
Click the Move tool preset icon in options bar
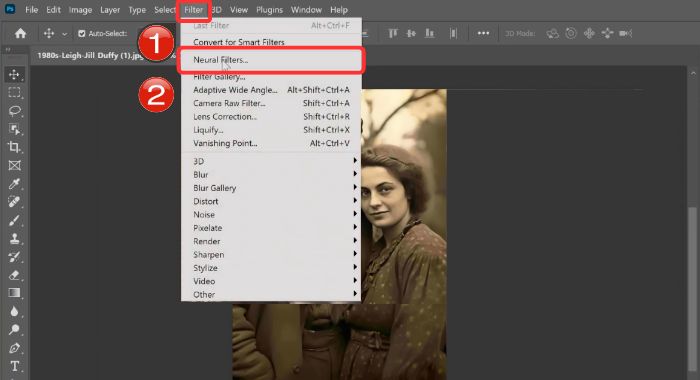click(x=49, y=33)
